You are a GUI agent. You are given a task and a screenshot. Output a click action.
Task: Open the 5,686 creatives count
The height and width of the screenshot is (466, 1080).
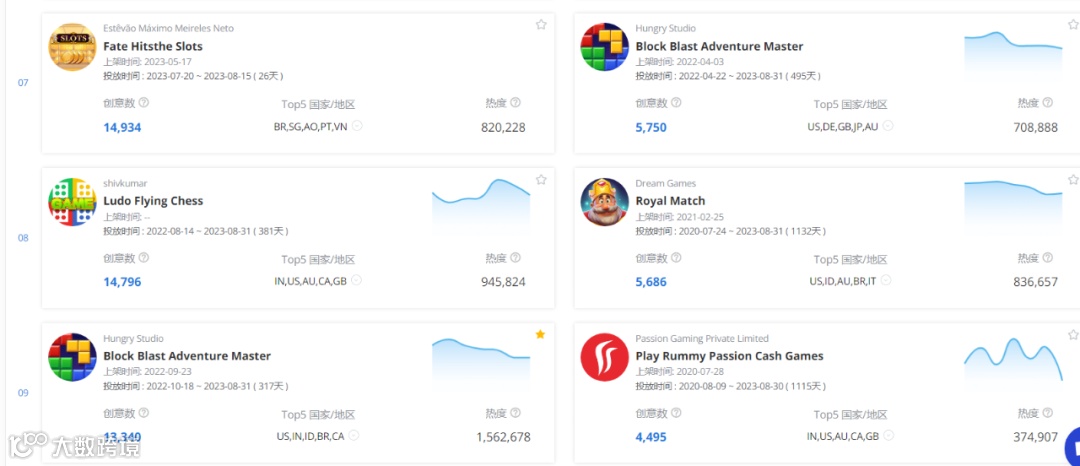pos(651,282)
